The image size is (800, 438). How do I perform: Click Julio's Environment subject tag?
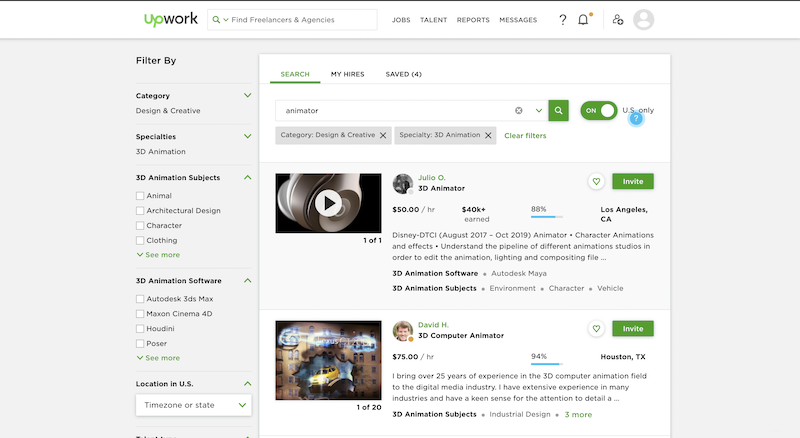pos(512,288)
